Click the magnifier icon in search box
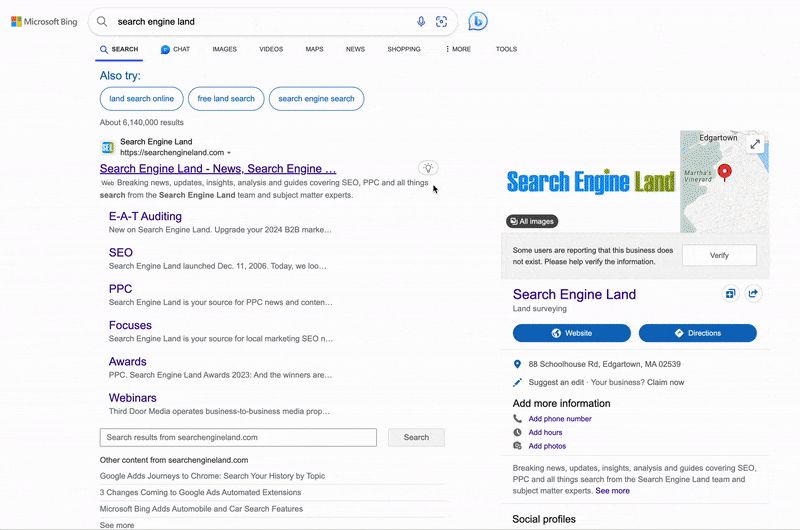Viewport: 800px width, 530px height. tap(102, 21)
